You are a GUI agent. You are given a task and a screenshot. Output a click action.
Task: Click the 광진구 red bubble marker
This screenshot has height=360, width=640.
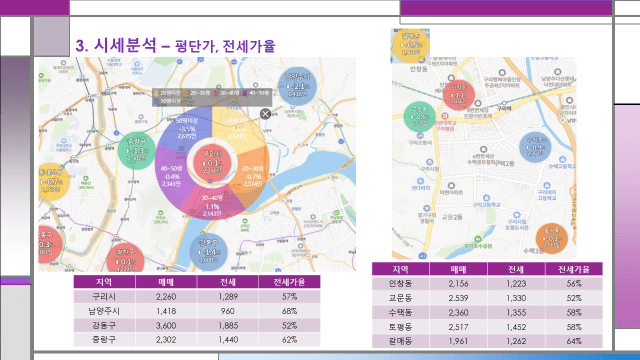pyautogui.click(x=125, y=258)
